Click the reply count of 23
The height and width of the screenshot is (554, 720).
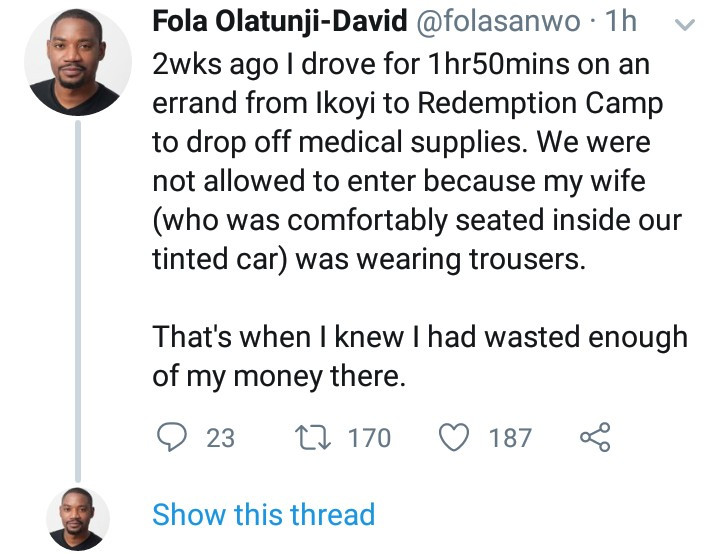pyautogui.click(x=220, y=437)
